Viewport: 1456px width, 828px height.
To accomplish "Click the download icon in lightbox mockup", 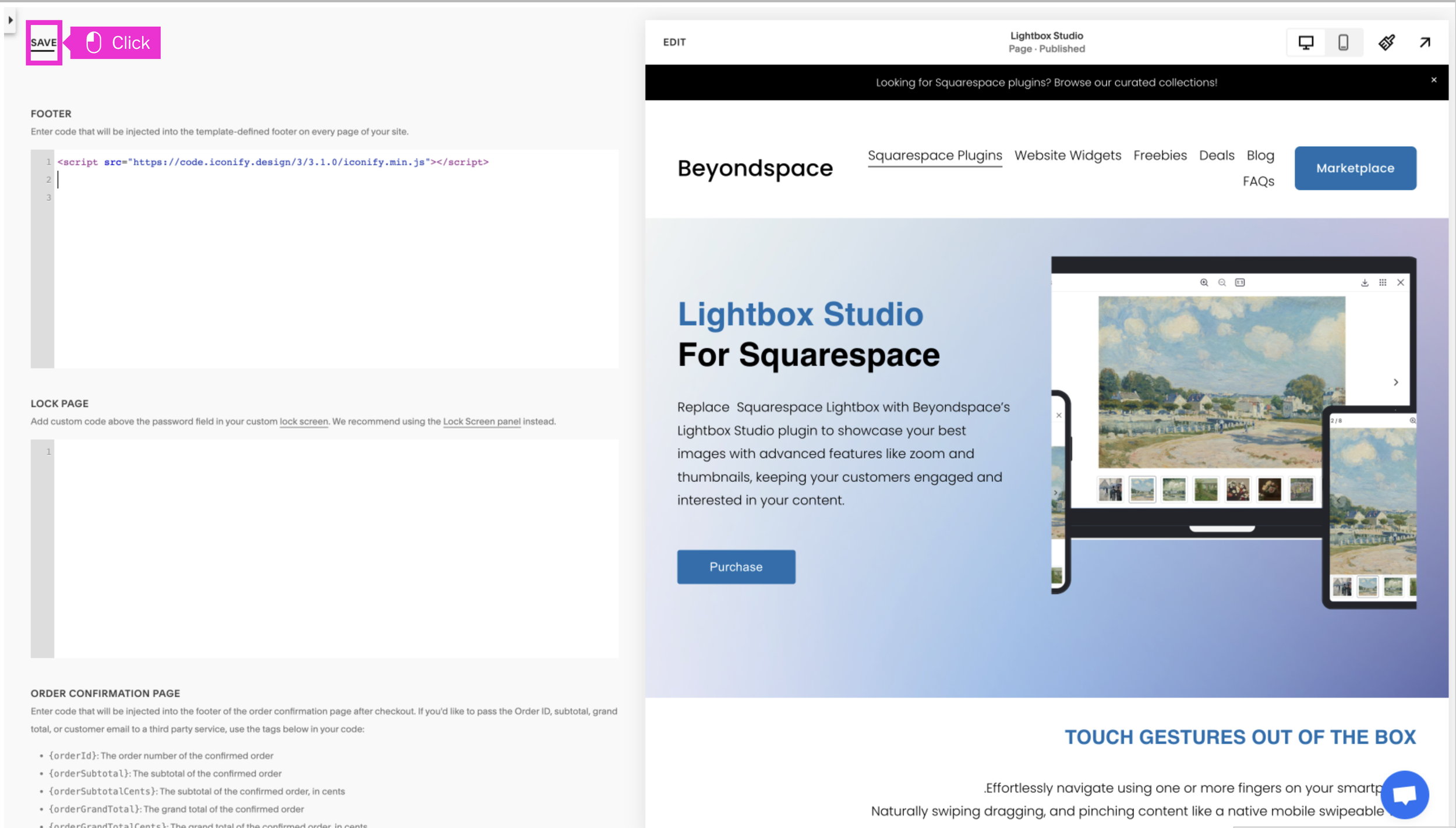I will [x=1365, y=282].
